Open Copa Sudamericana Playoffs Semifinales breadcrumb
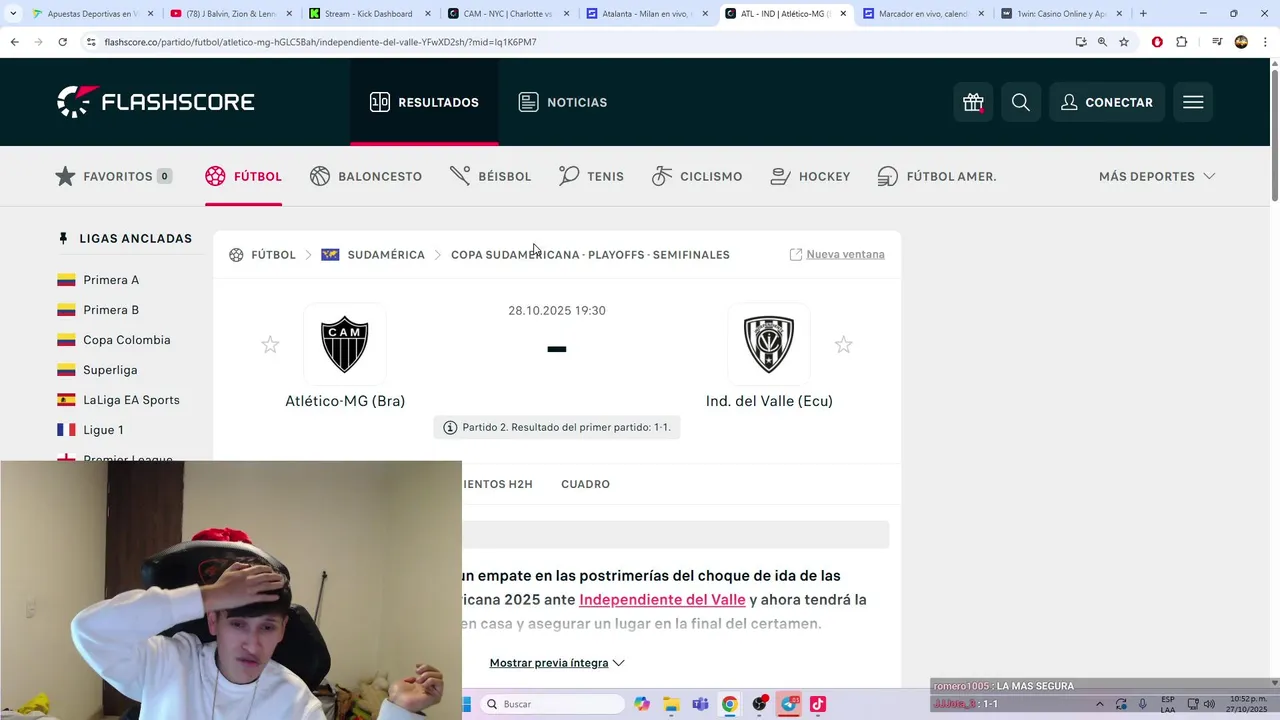This screenshot has width=1280, height=720. (x=590, y=255)
